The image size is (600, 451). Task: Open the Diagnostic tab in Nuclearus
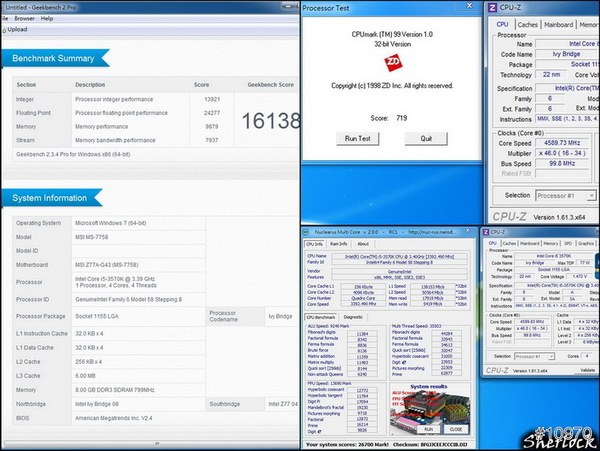pos(353,317)
